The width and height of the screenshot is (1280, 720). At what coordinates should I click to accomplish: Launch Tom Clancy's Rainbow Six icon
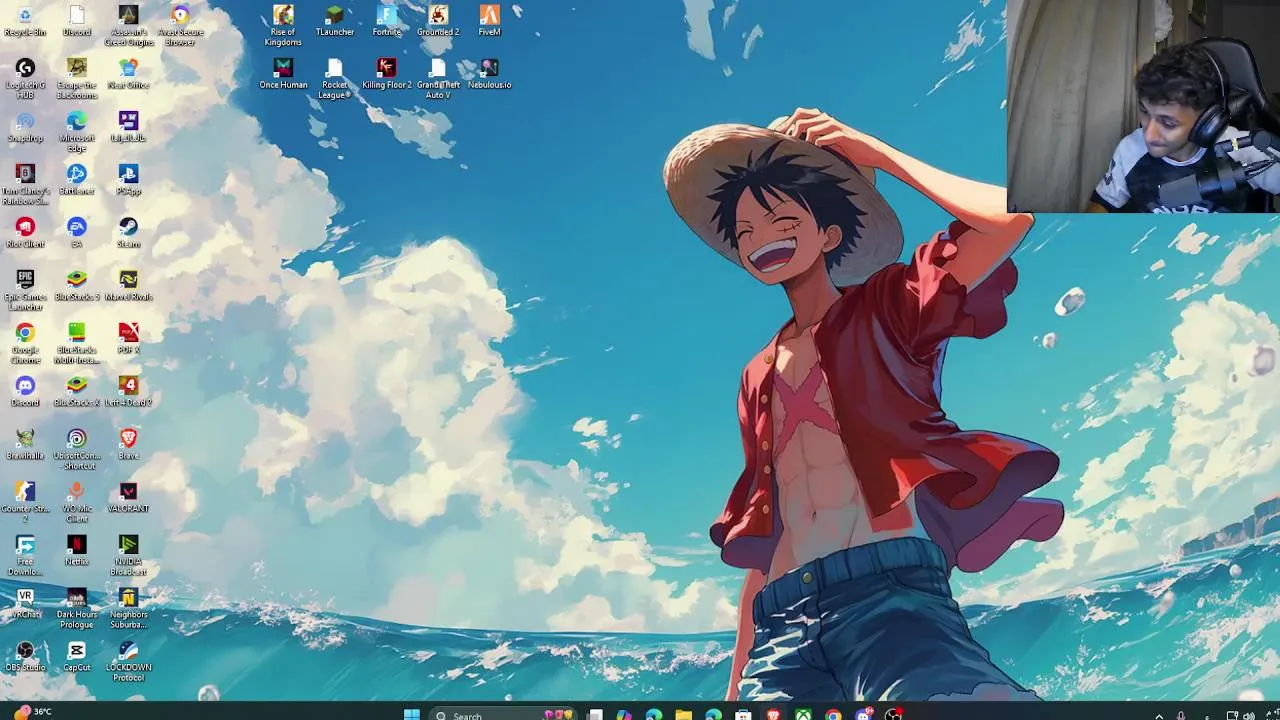click(25, 185)
